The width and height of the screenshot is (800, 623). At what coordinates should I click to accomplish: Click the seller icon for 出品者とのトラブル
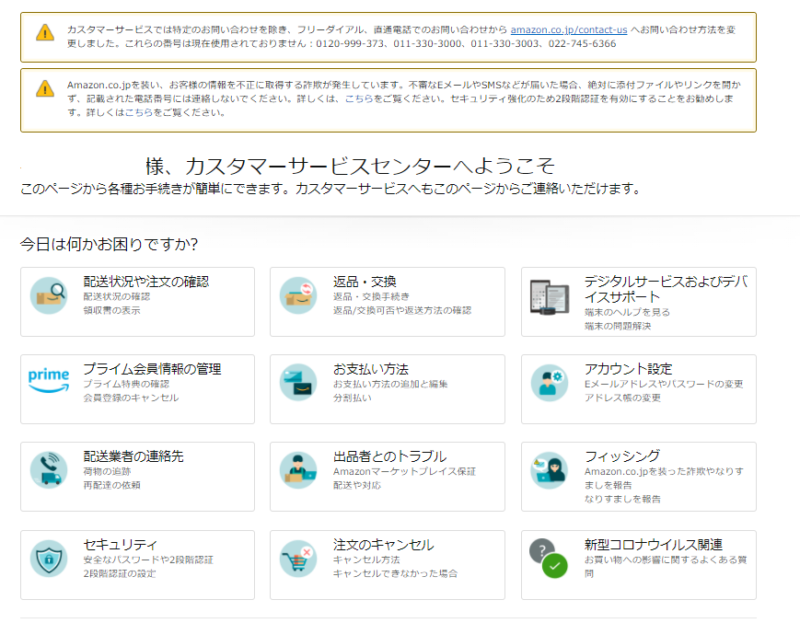tap(298, 470)
